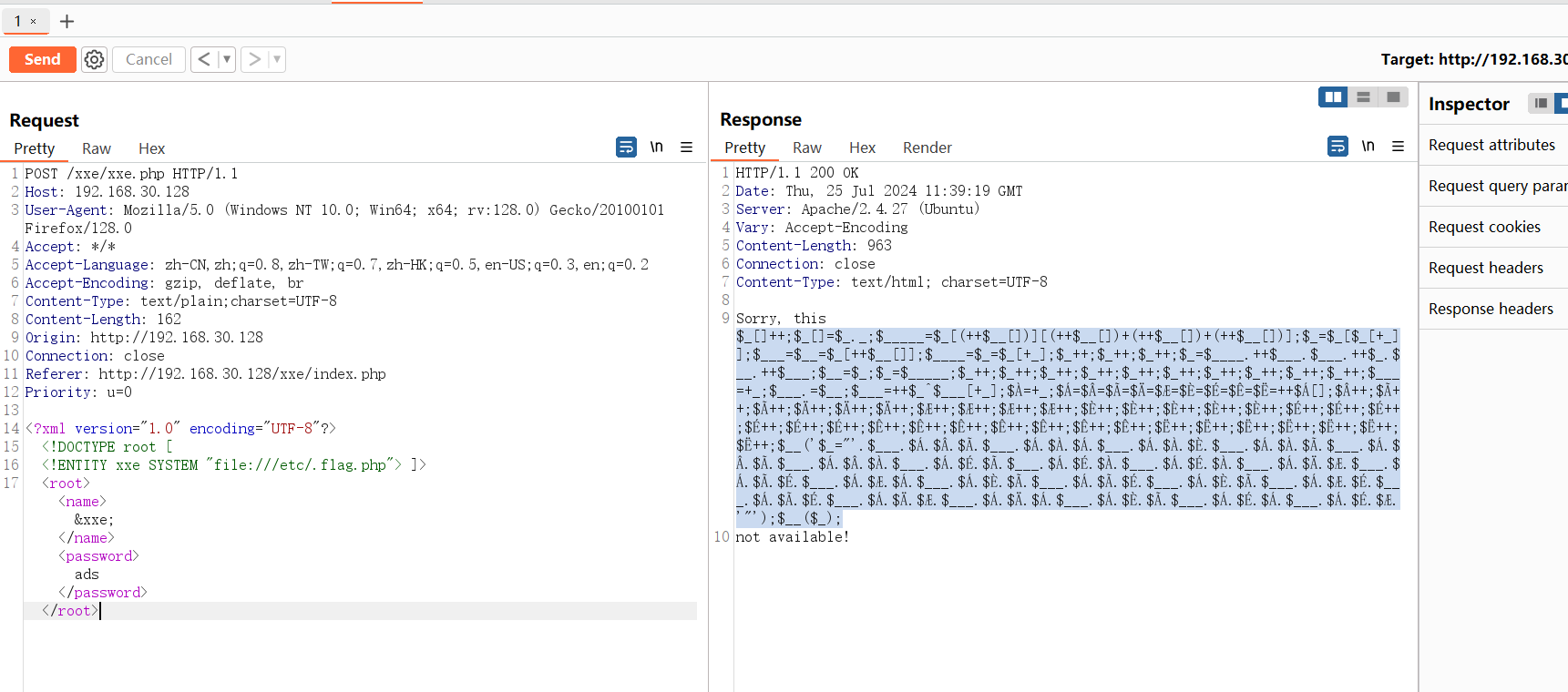
Task: Expand Request attributes in Inspector
Action: 1493,145
